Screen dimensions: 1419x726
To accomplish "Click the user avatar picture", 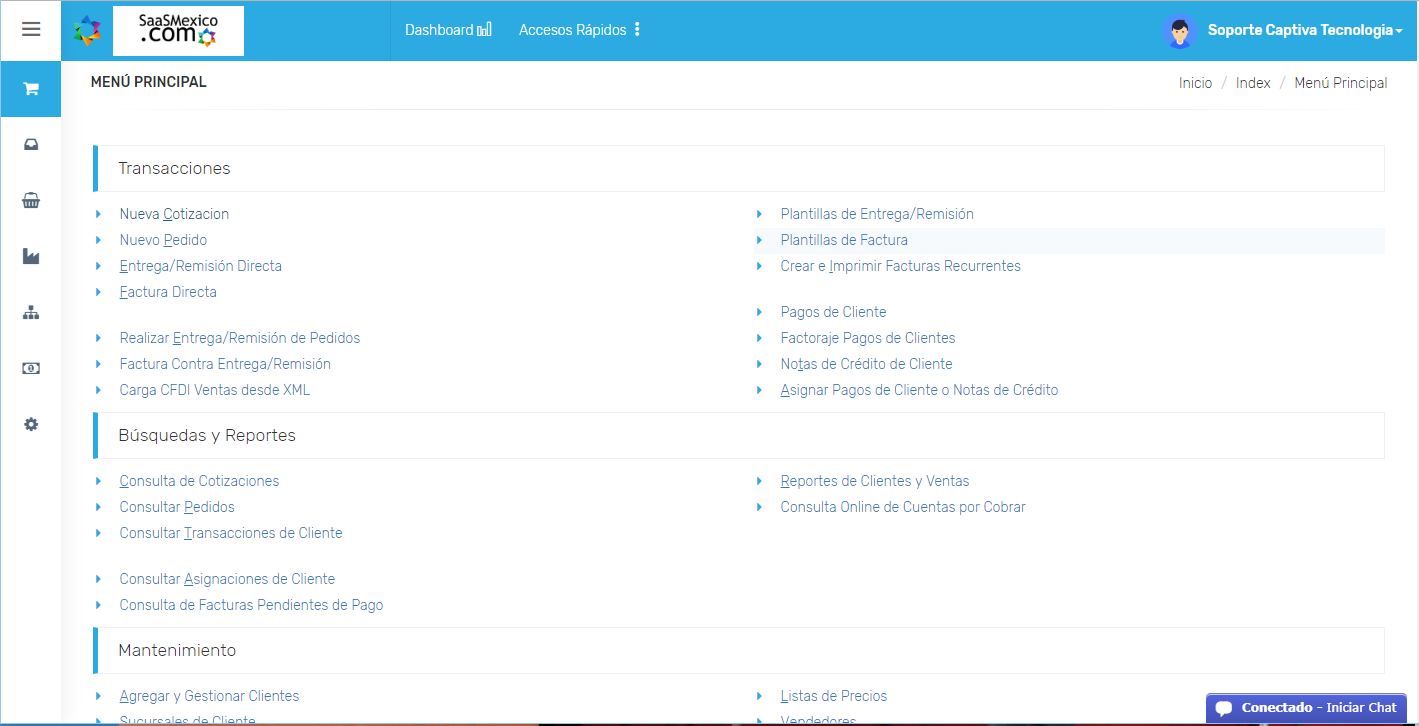I will [1180, 31].
